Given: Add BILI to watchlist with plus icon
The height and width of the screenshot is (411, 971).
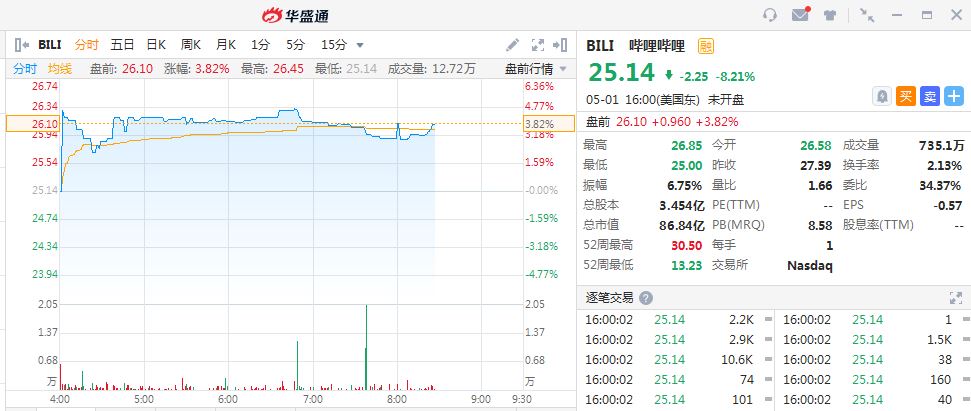Looking at the screenshot, I should pos(954,96).
